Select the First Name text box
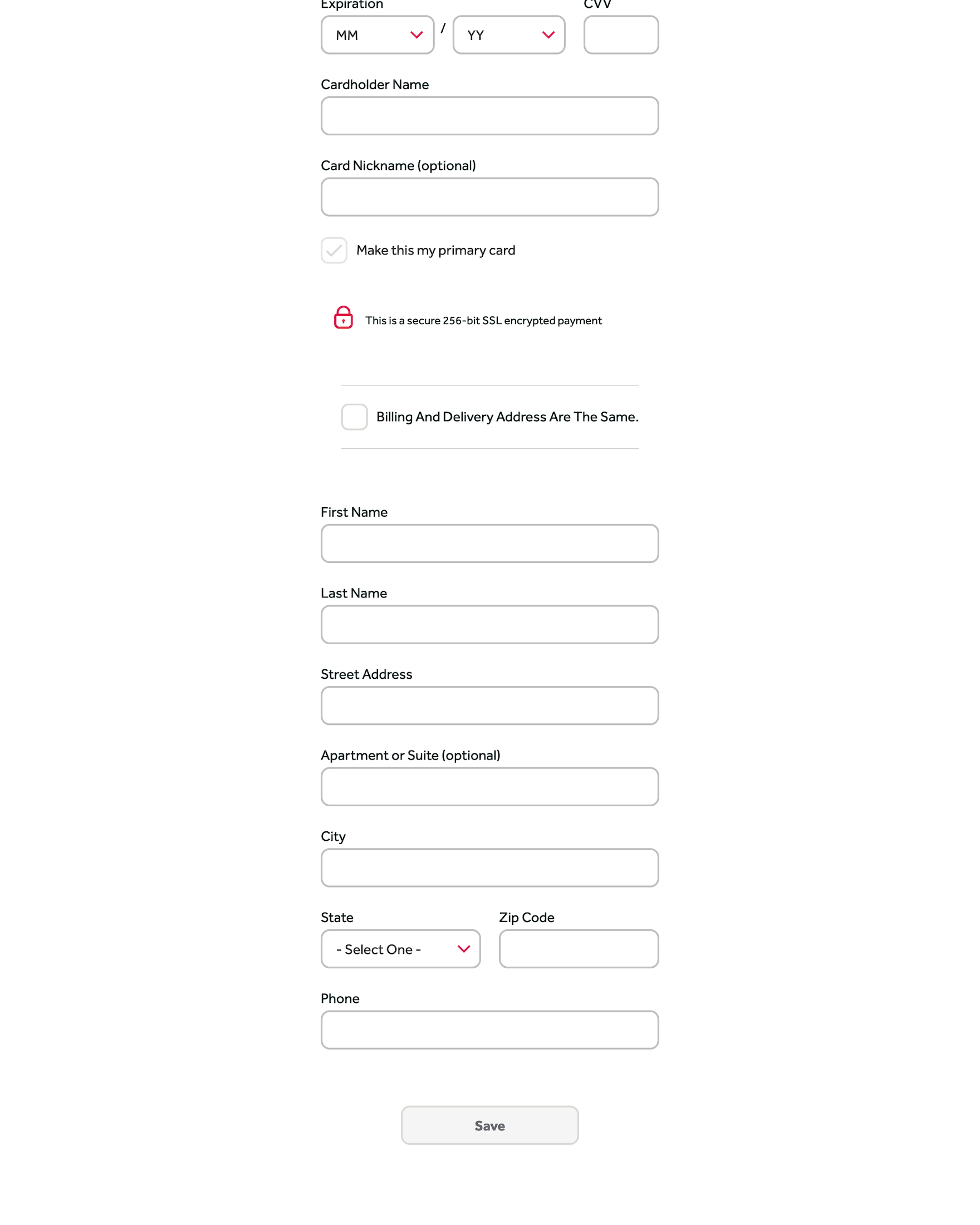 489,544
